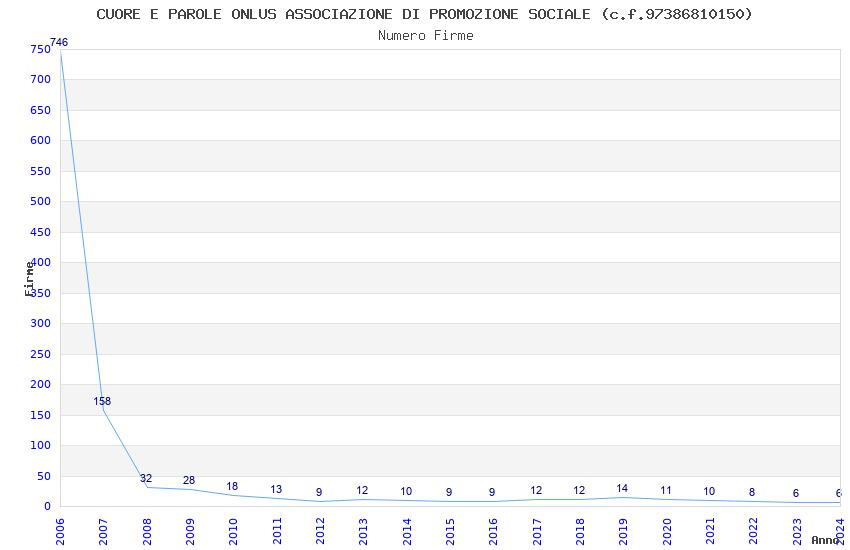Viewport: 850px width, 550px height.
Task: Click y-axis tick label "150"
Action: pyautogui.click(x=41, y=415)
